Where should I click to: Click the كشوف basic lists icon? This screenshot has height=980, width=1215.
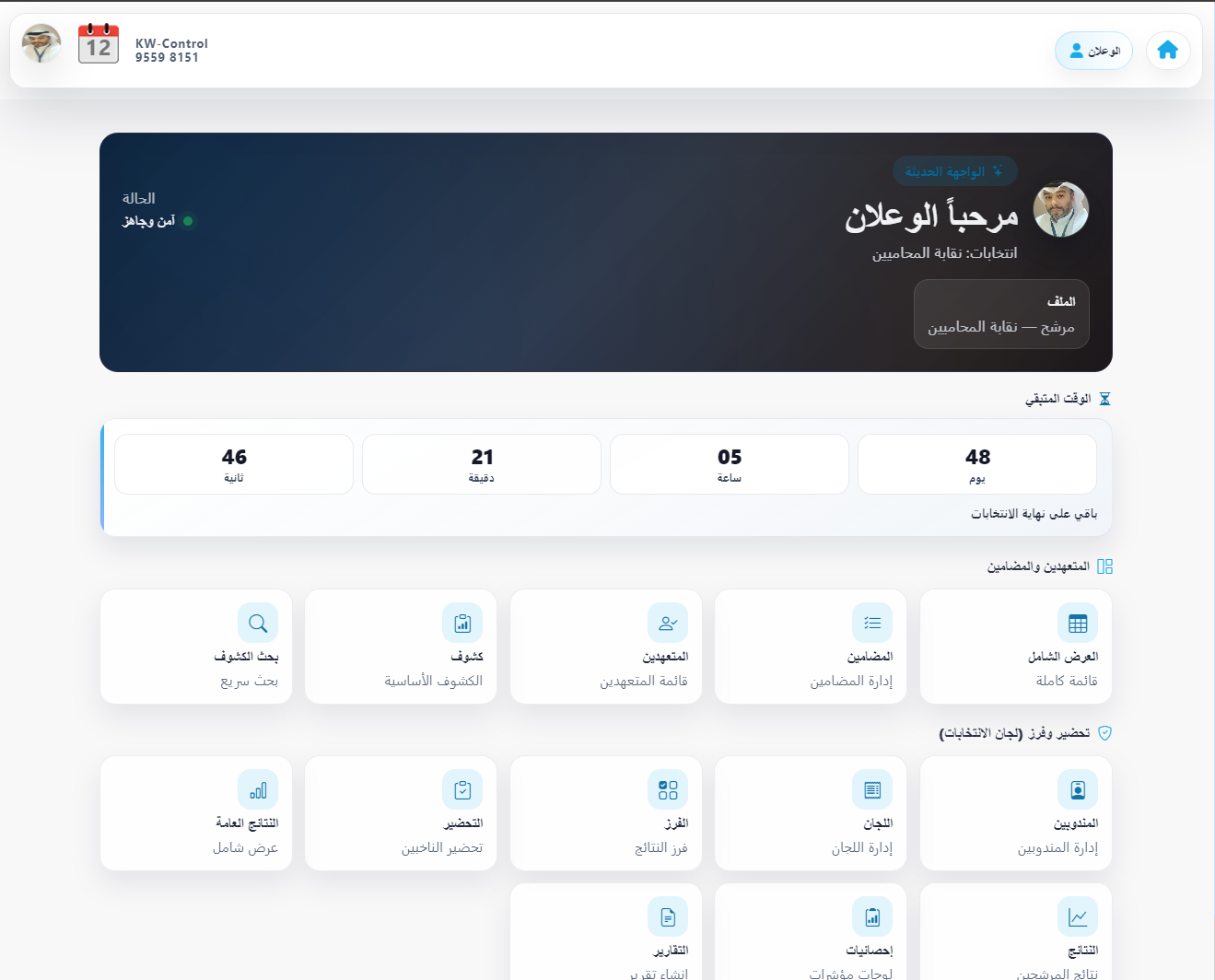[x=462, y=623]
